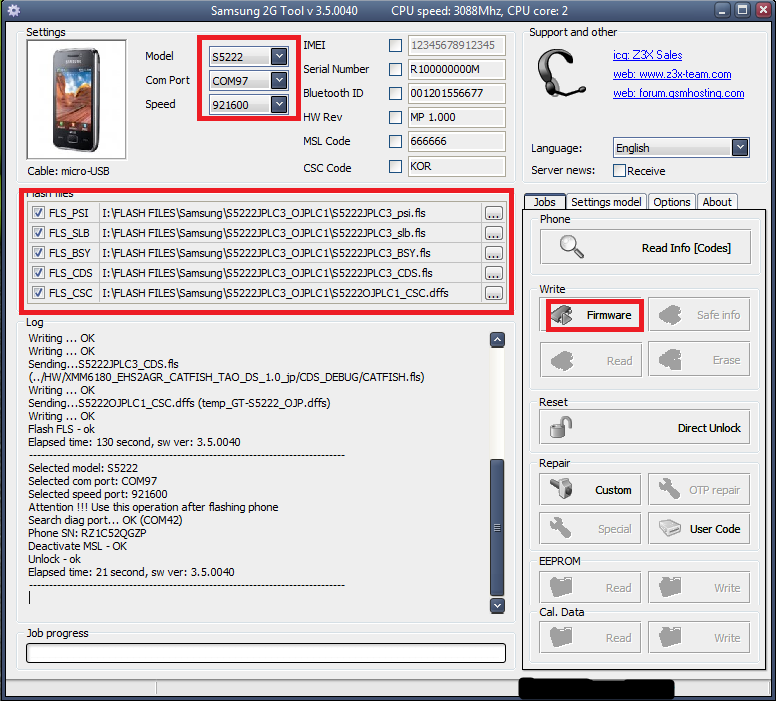Uncheck the FLS_BSY flash file
Viewport: 776px width, 701px height.
[38, 253]
